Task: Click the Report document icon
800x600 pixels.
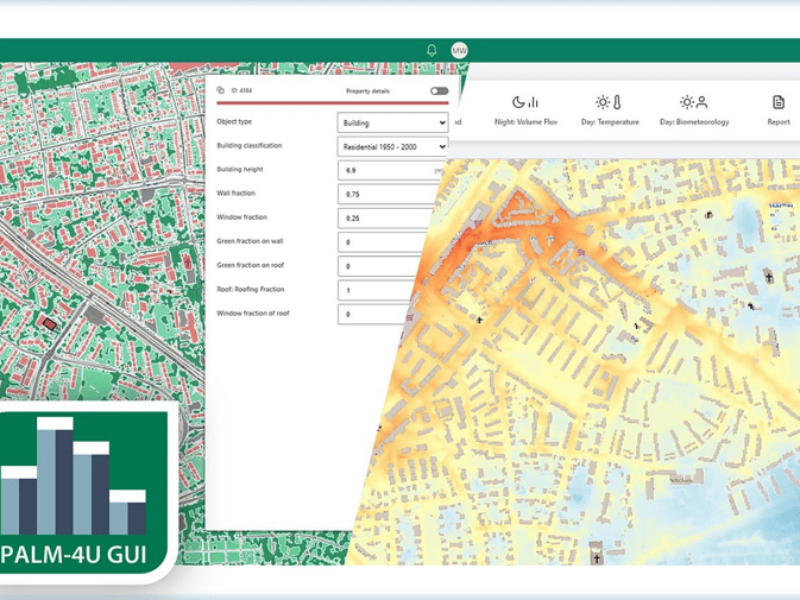Action: [x=778, y=102]
